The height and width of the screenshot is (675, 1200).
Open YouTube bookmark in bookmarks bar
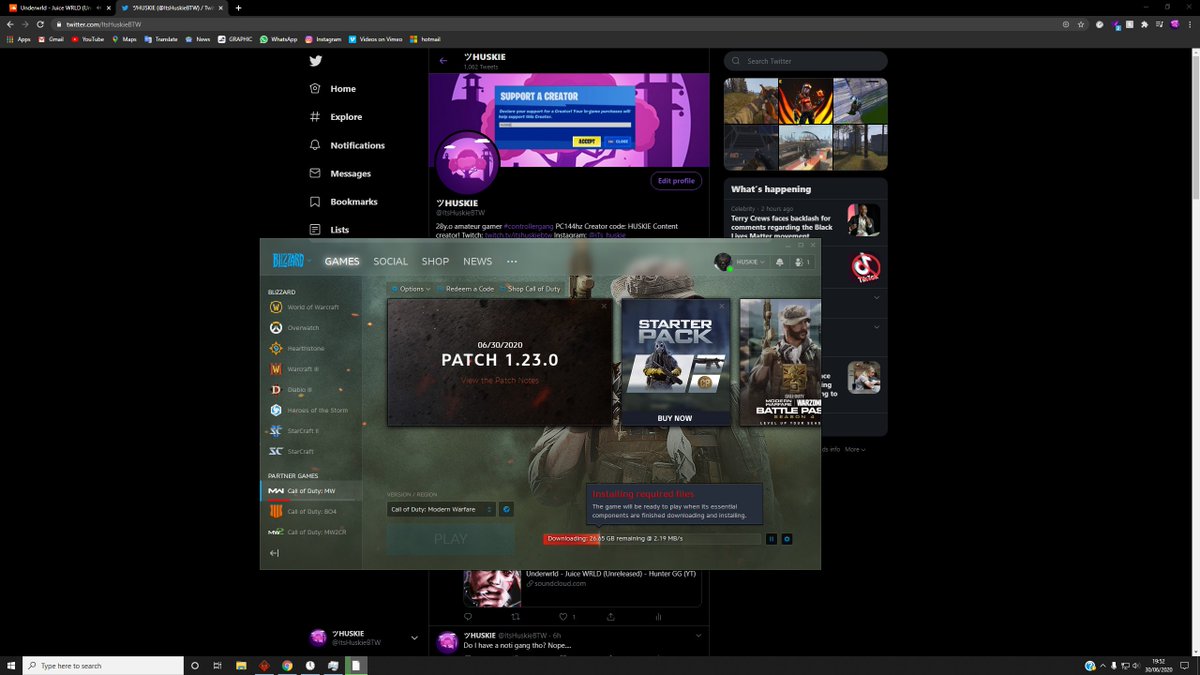point(87,39)
